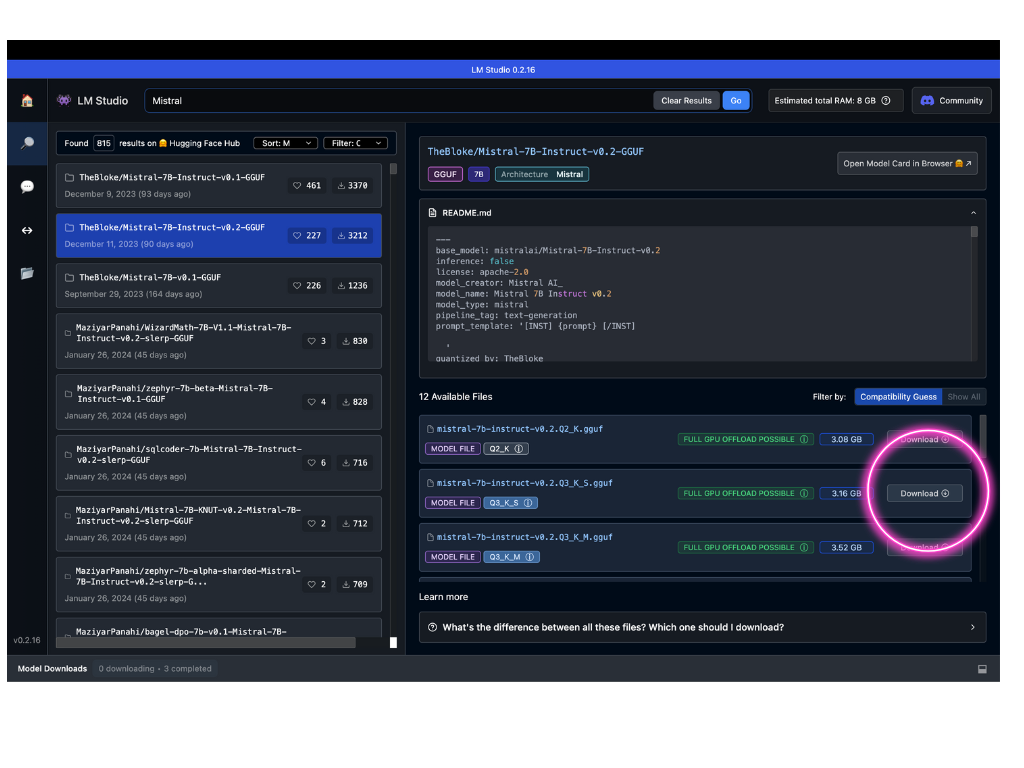Open the AI Chat sidebar icon
Viewport: 1024px width, 768px height.
point(27,187)
